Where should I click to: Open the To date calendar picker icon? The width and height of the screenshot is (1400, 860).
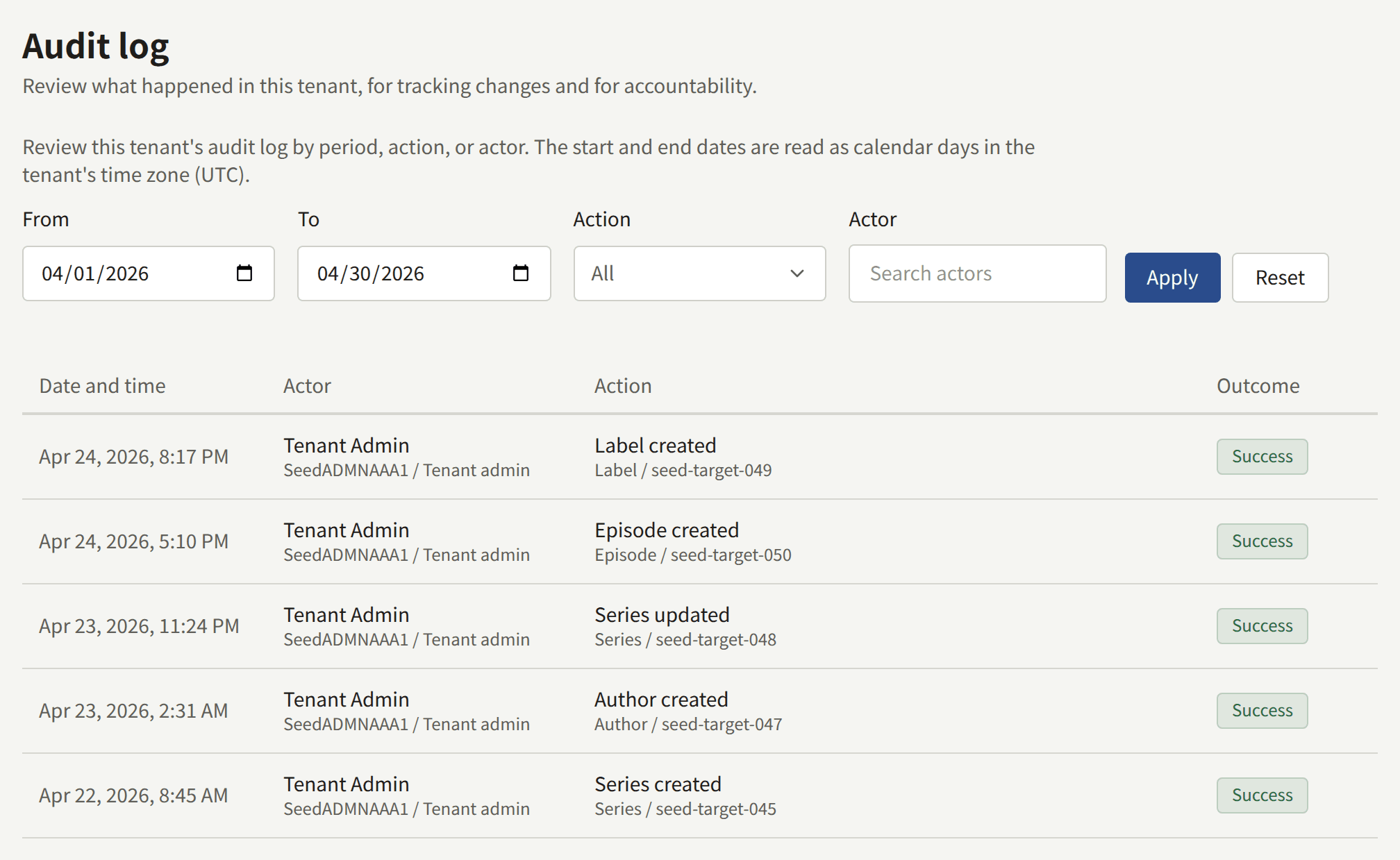point(520,273)
